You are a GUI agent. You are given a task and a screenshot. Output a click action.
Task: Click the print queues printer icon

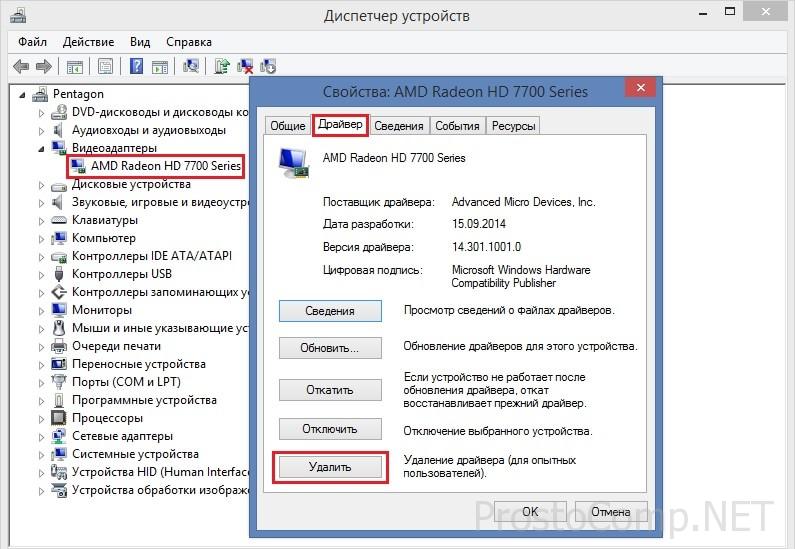pos(59,346)
